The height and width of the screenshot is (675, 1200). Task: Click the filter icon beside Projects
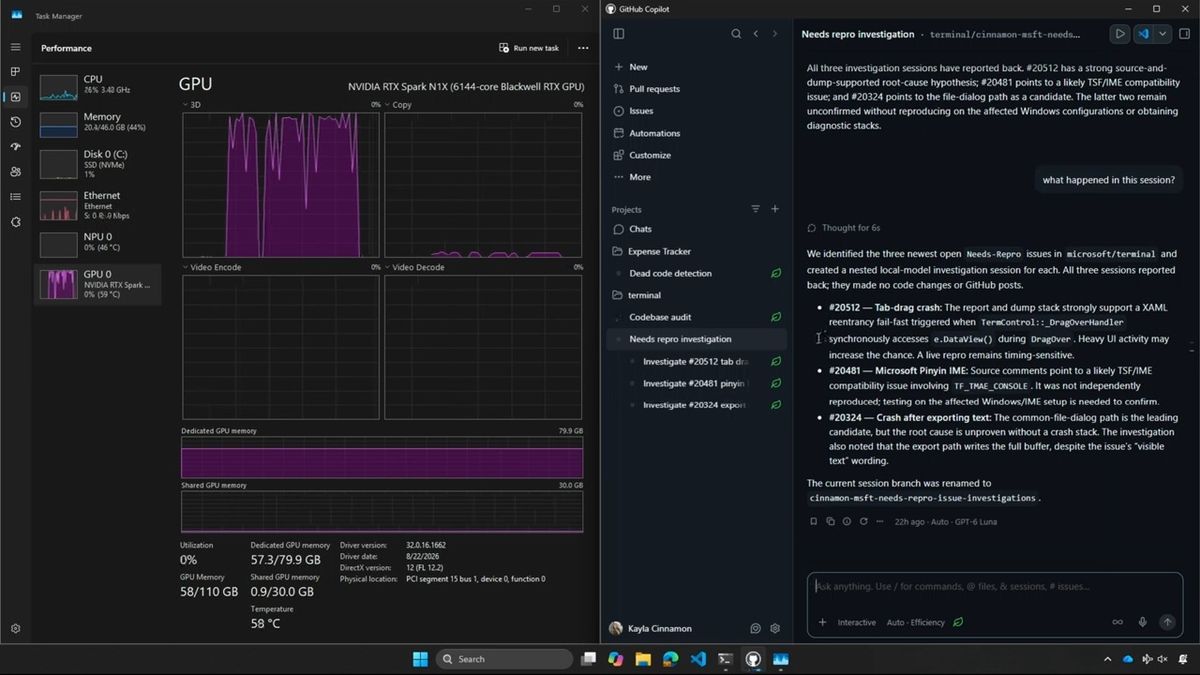(755, 209)
